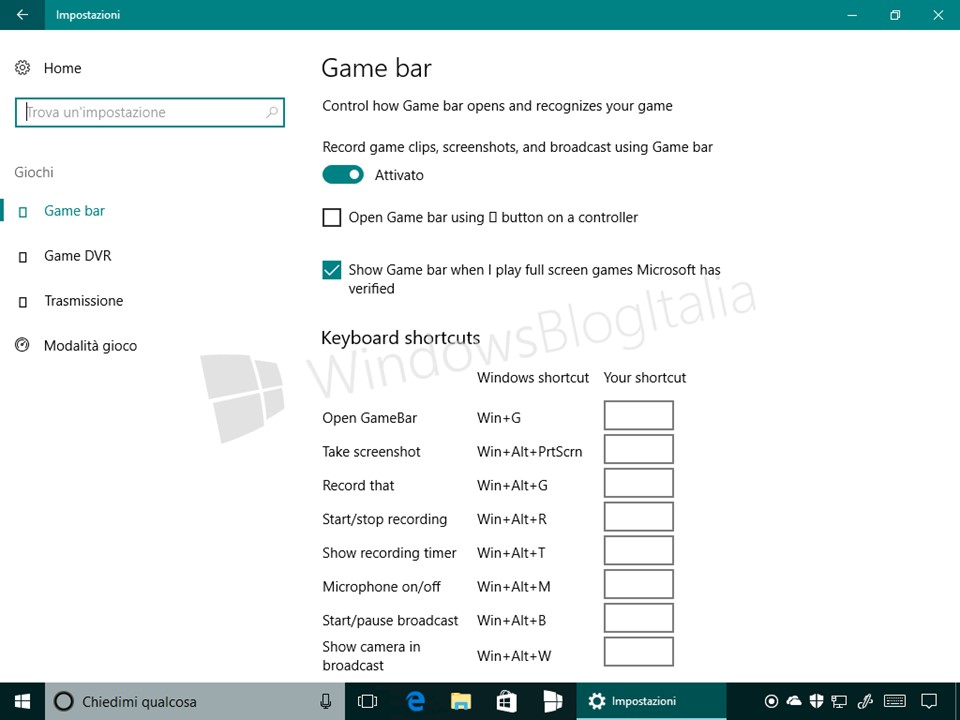Open the white four-pane app pinned after Store
960x720 pixels.
click(x=552, y=701)
